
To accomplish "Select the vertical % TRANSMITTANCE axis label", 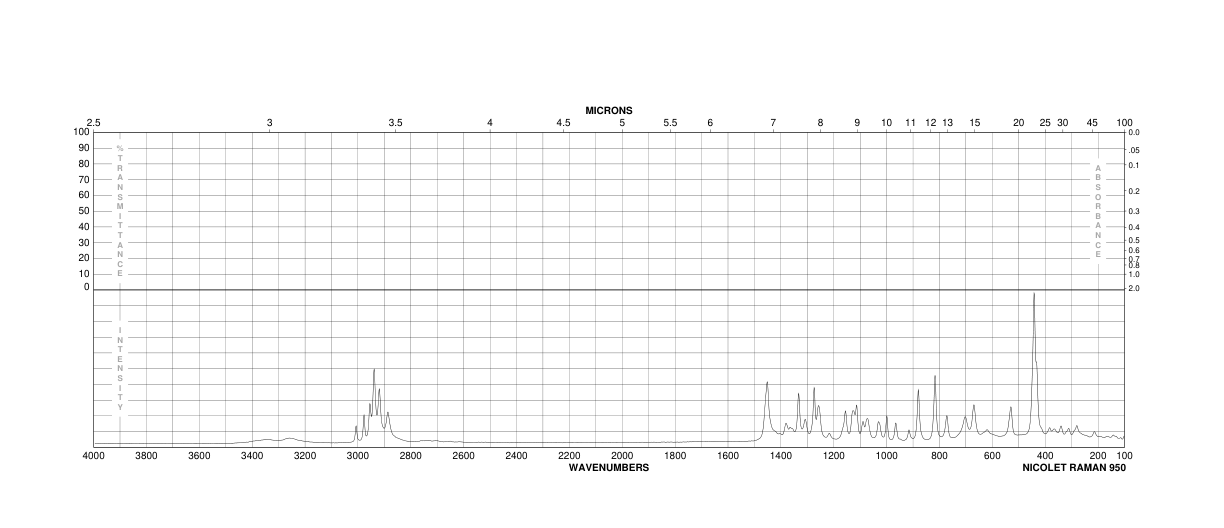I will click(x=120, y=211).
